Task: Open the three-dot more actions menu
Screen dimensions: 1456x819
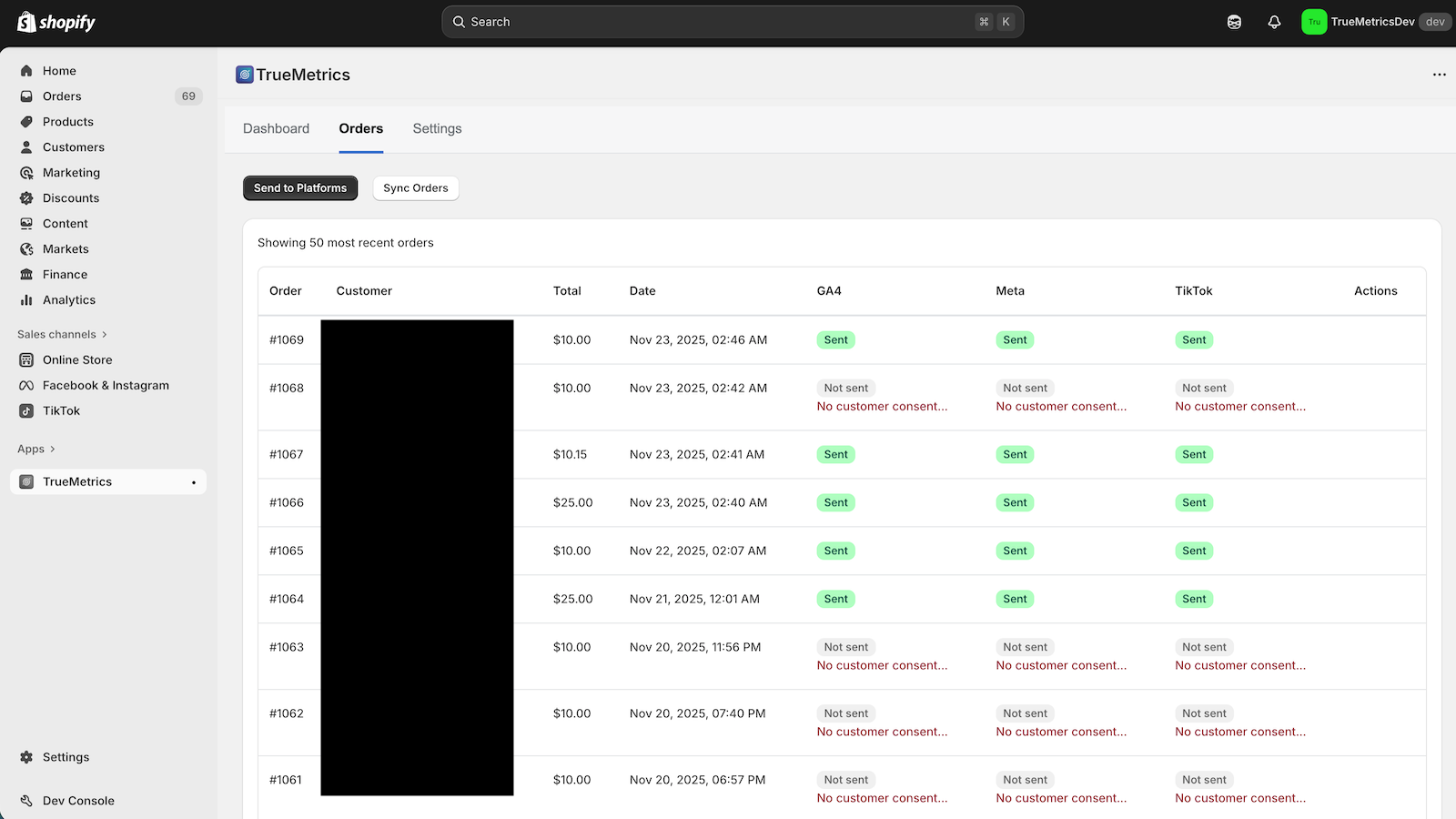Action: point(1439,75)
